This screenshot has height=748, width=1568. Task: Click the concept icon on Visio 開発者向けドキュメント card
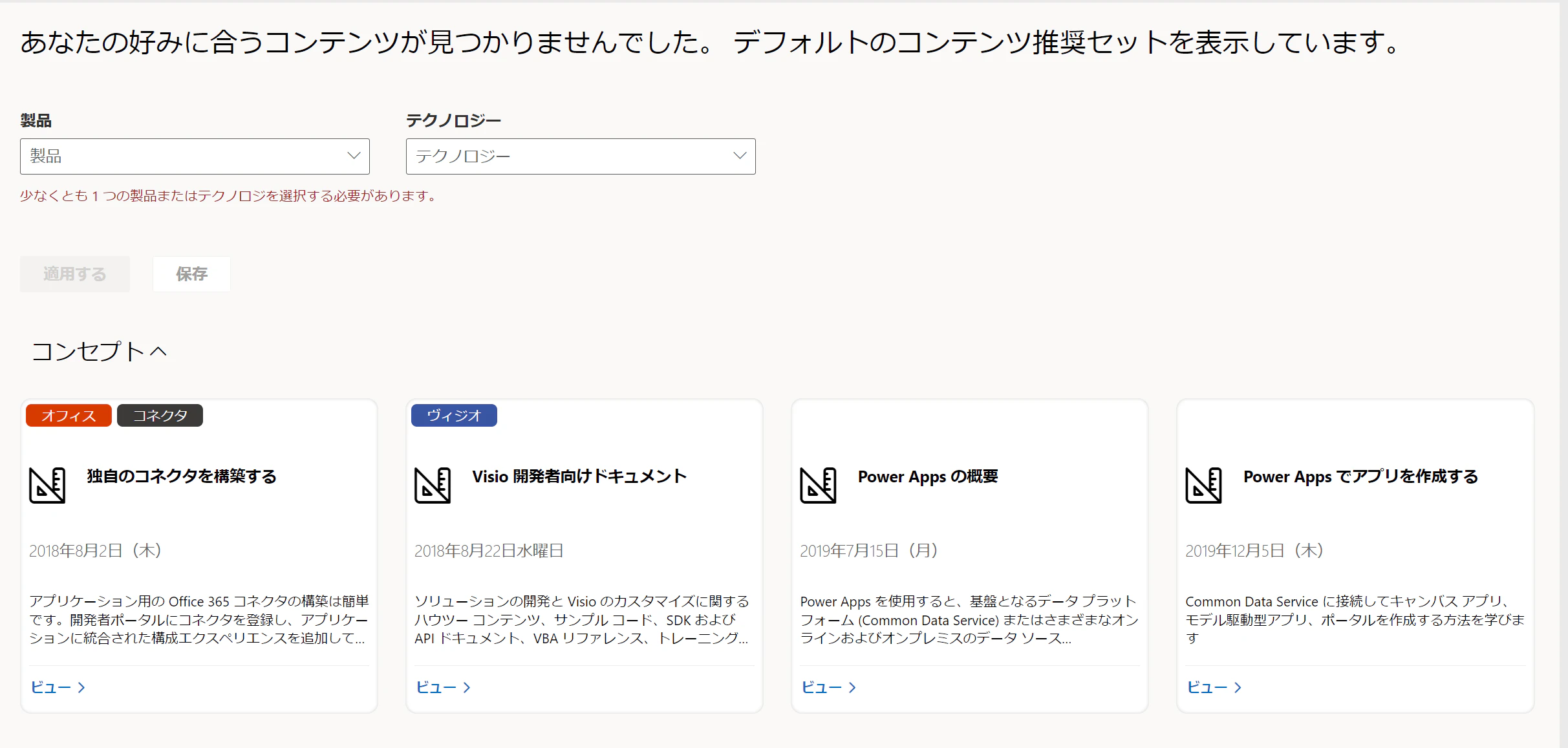tap(433, 486)
